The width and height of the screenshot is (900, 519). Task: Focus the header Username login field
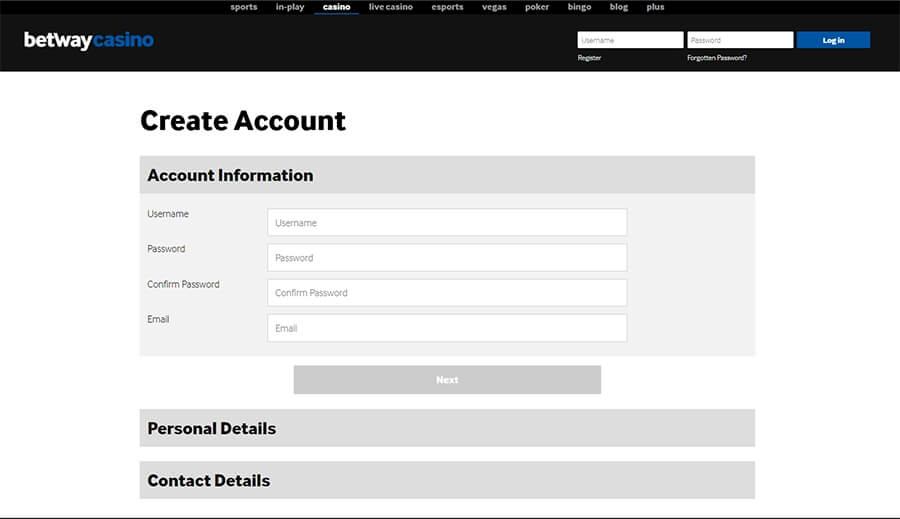click(x=630, y=40)
